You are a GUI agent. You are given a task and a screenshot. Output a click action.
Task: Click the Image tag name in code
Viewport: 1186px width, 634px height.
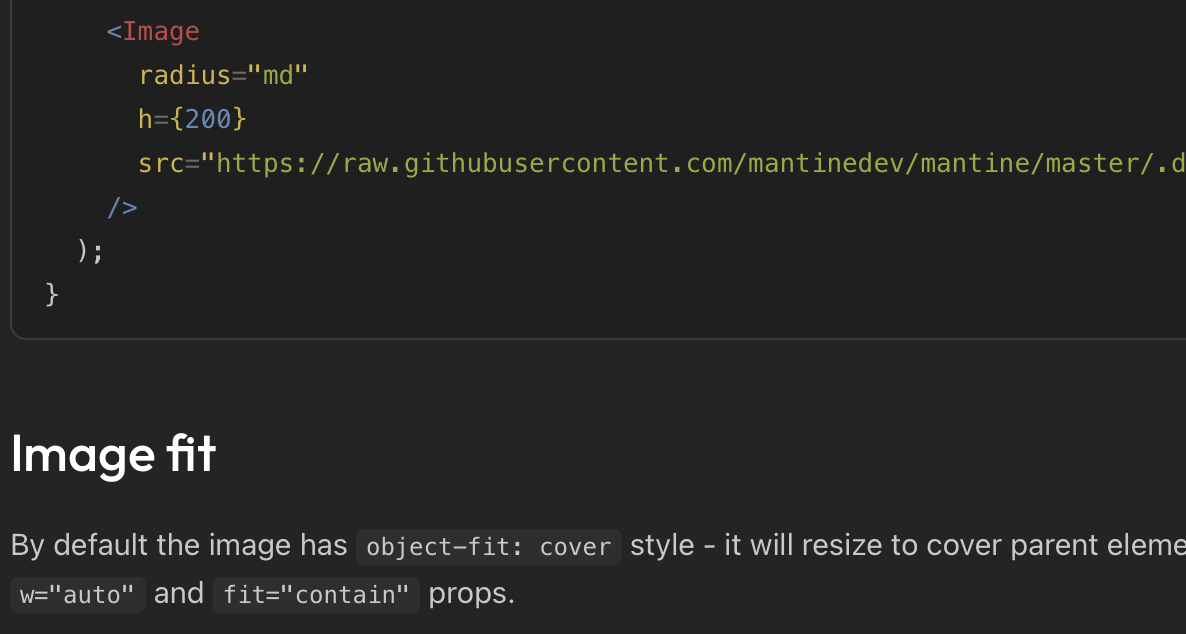161,32
